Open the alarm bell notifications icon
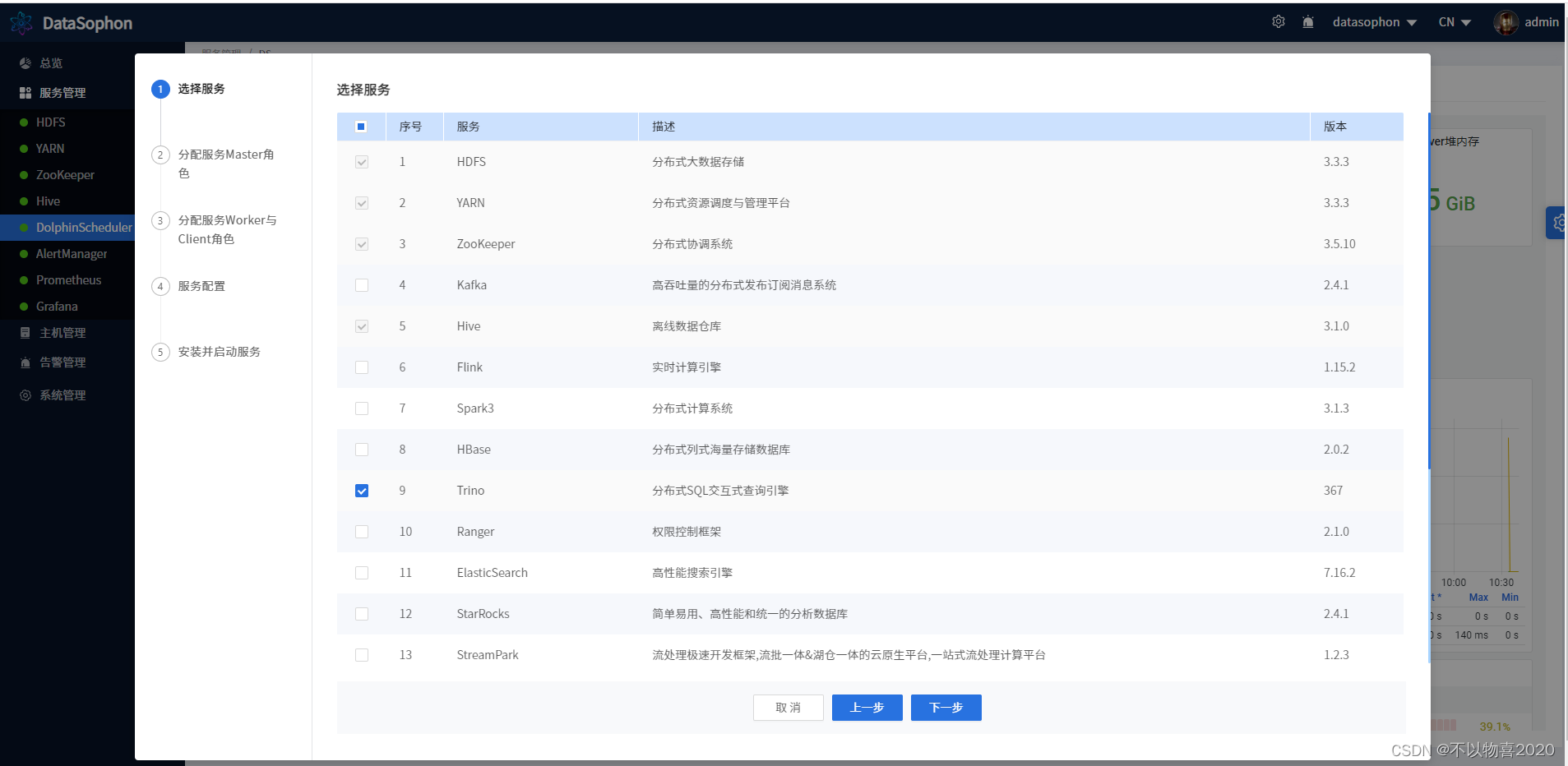 click(1308, 22)
